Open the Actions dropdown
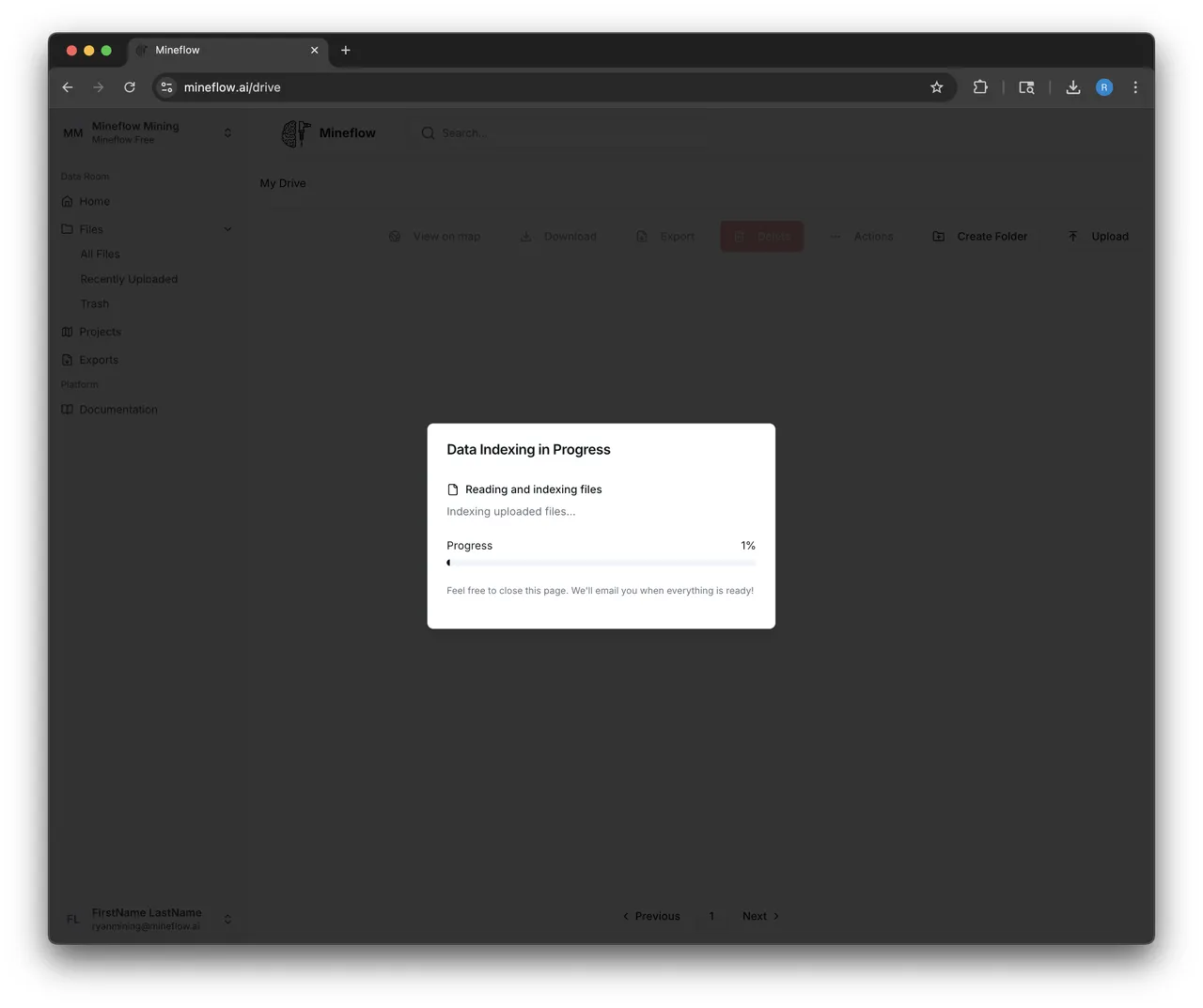This screenshot has height=1008, width=1203. tap(862, 237)
